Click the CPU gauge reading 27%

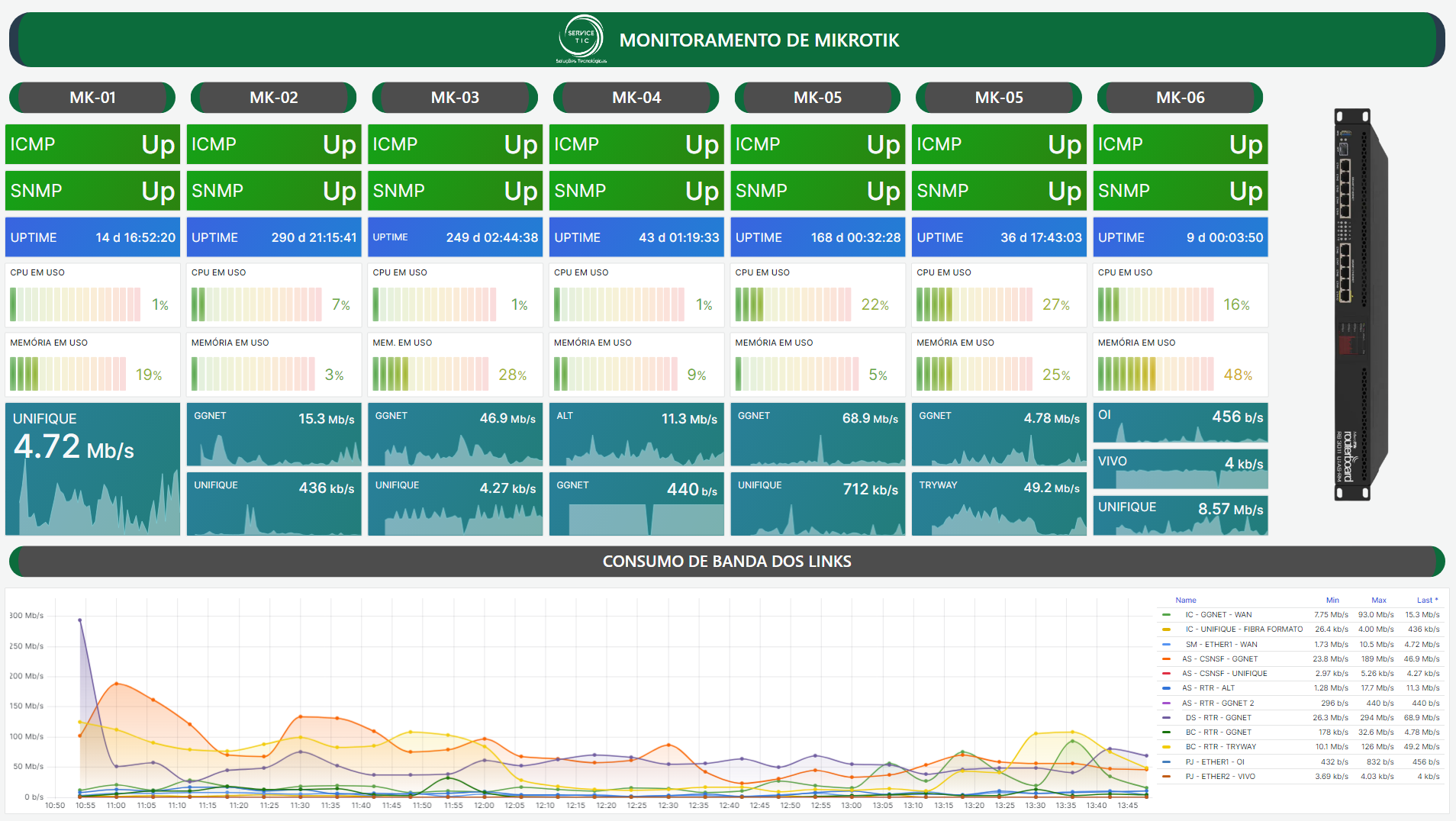(999, 295)
